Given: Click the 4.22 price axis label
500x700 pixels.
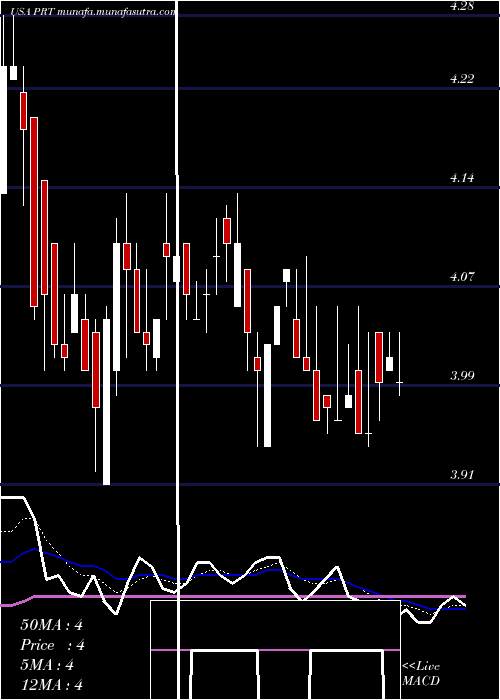Looking at the screenshot, I should coord(462,79).
